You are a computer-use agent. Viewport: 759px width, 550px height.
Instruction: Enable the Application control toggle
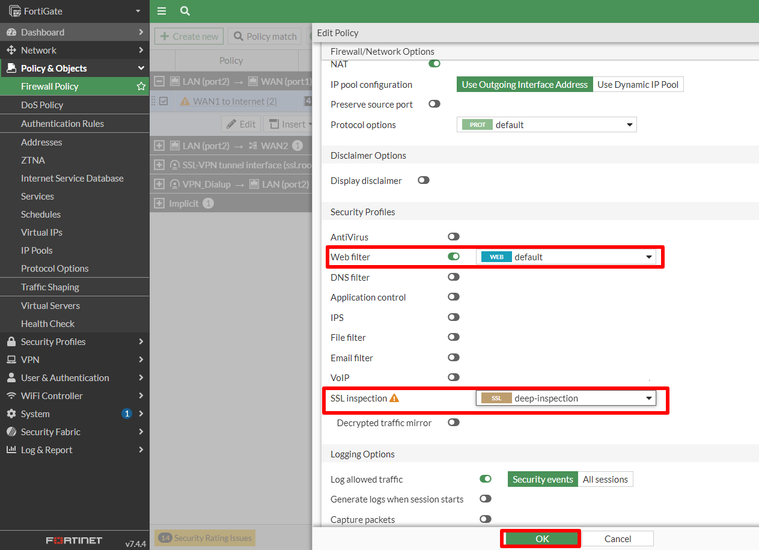tap(453, 297)
